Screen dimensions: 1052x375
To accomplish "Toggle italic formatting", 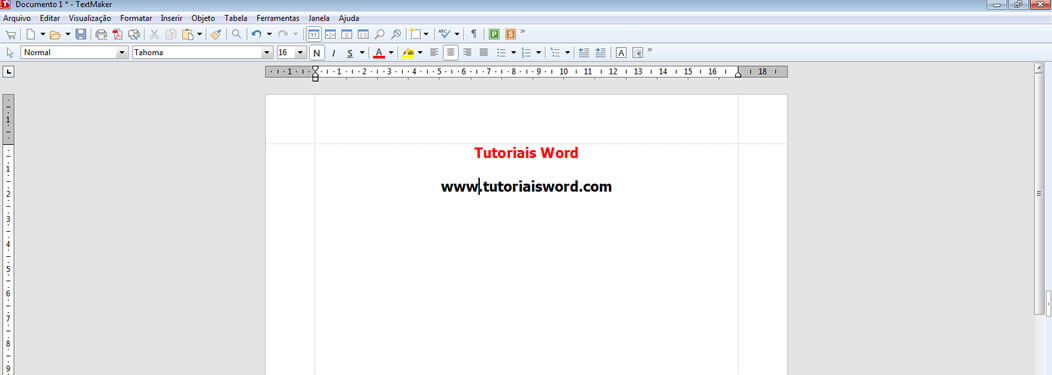I will point(333,52).
